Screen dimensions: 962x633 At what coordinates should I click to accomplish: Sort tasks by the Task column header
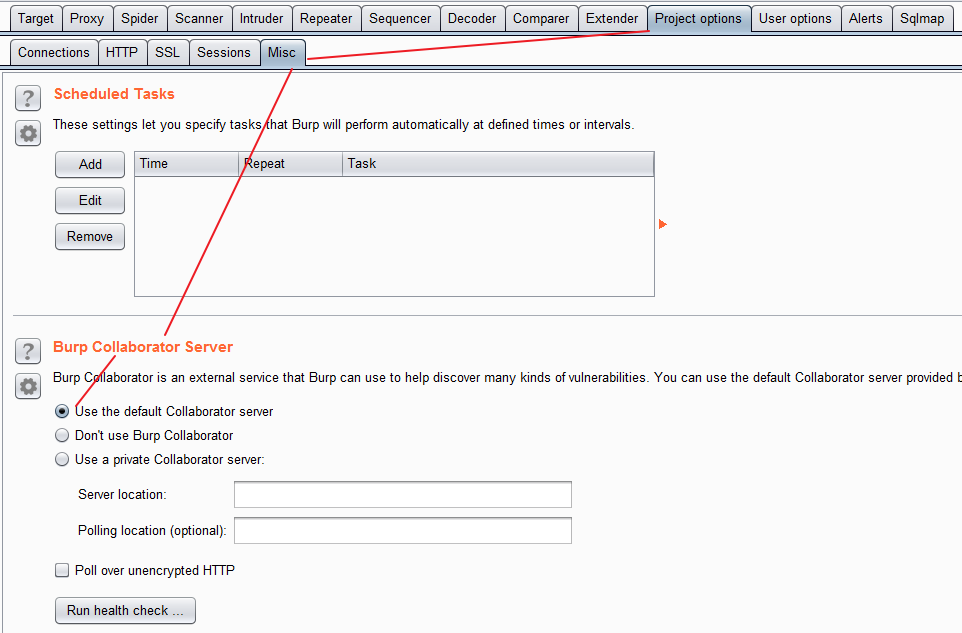click(x=498, y=164)
